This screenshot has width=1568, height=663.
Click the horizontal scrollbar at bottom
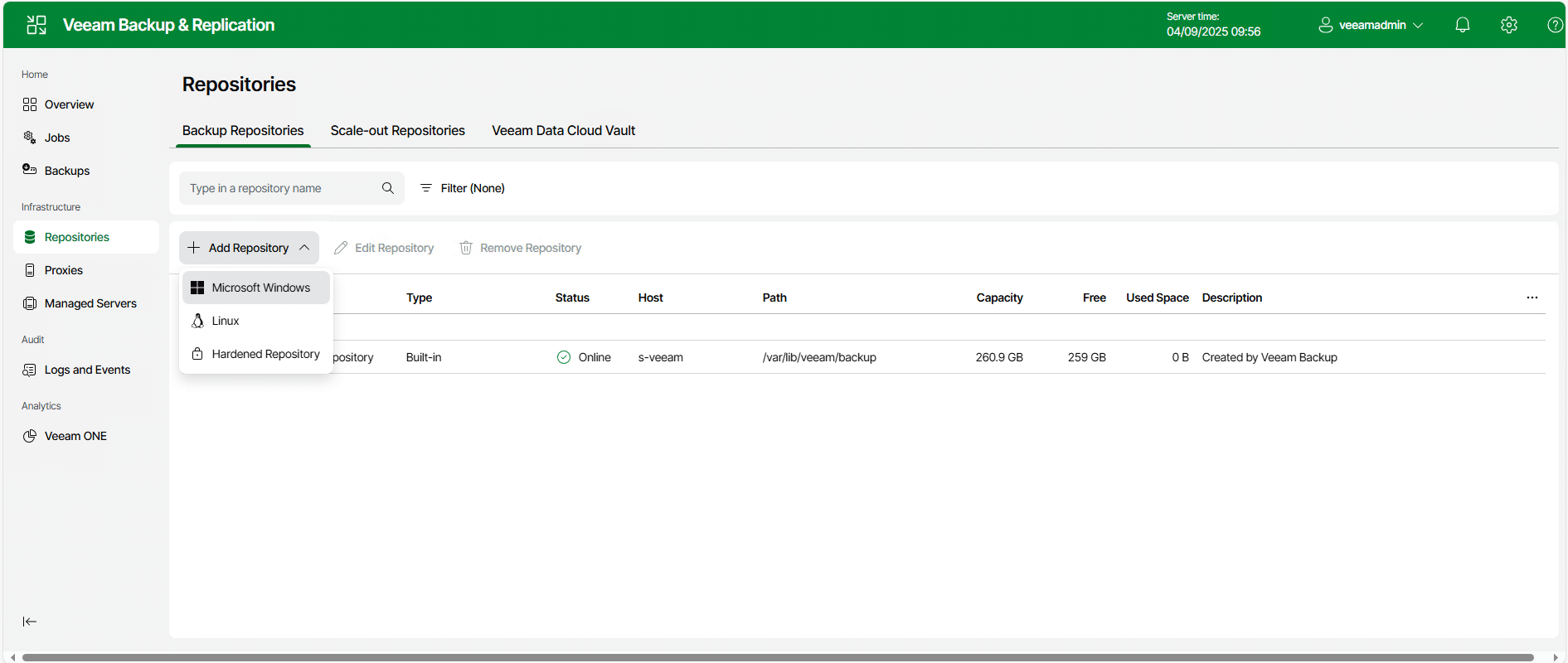tap(778, 657)
